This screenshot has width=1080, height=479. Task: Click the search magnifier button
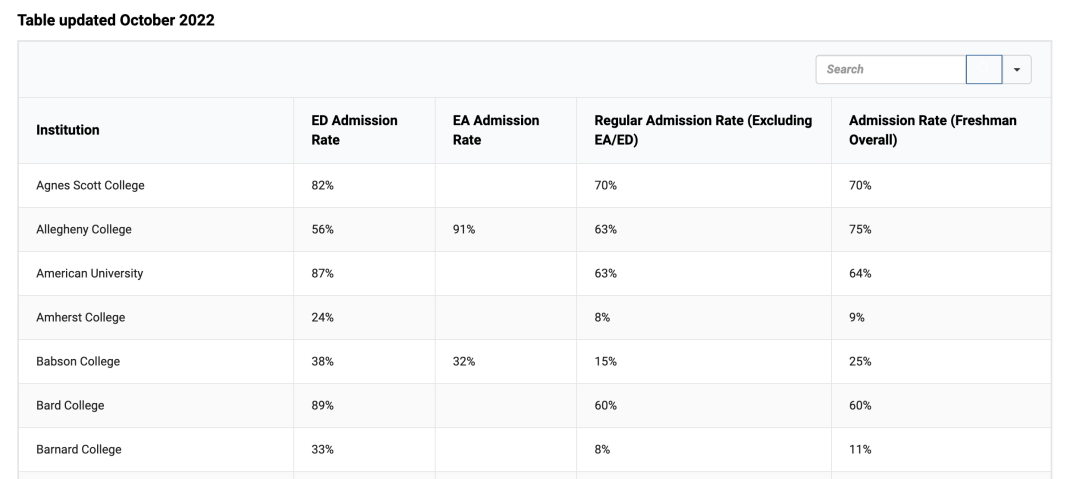[x=984, y=70]
